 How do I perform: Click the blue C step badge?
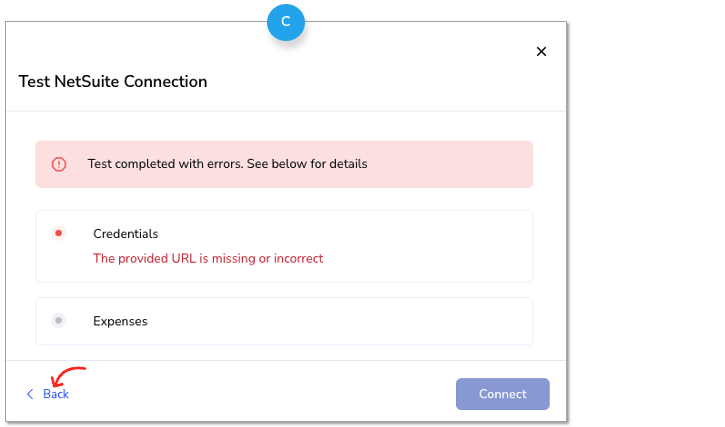(x=286, y=22)
